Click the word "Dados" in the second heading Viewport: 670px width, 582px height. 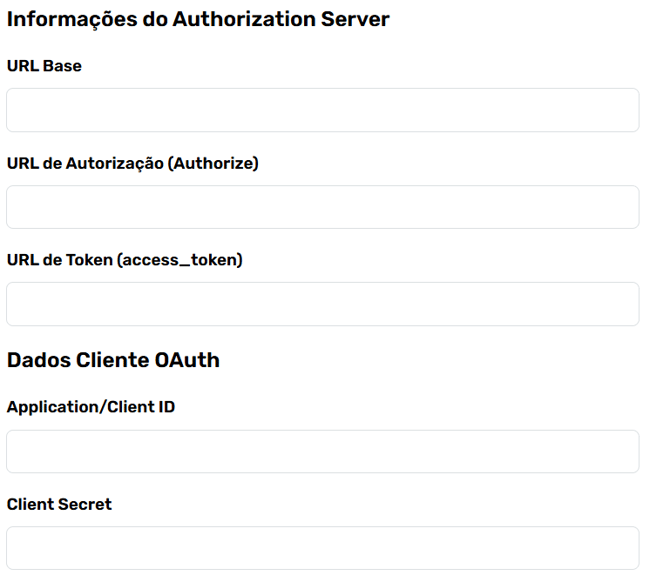[x=37, y=360]
